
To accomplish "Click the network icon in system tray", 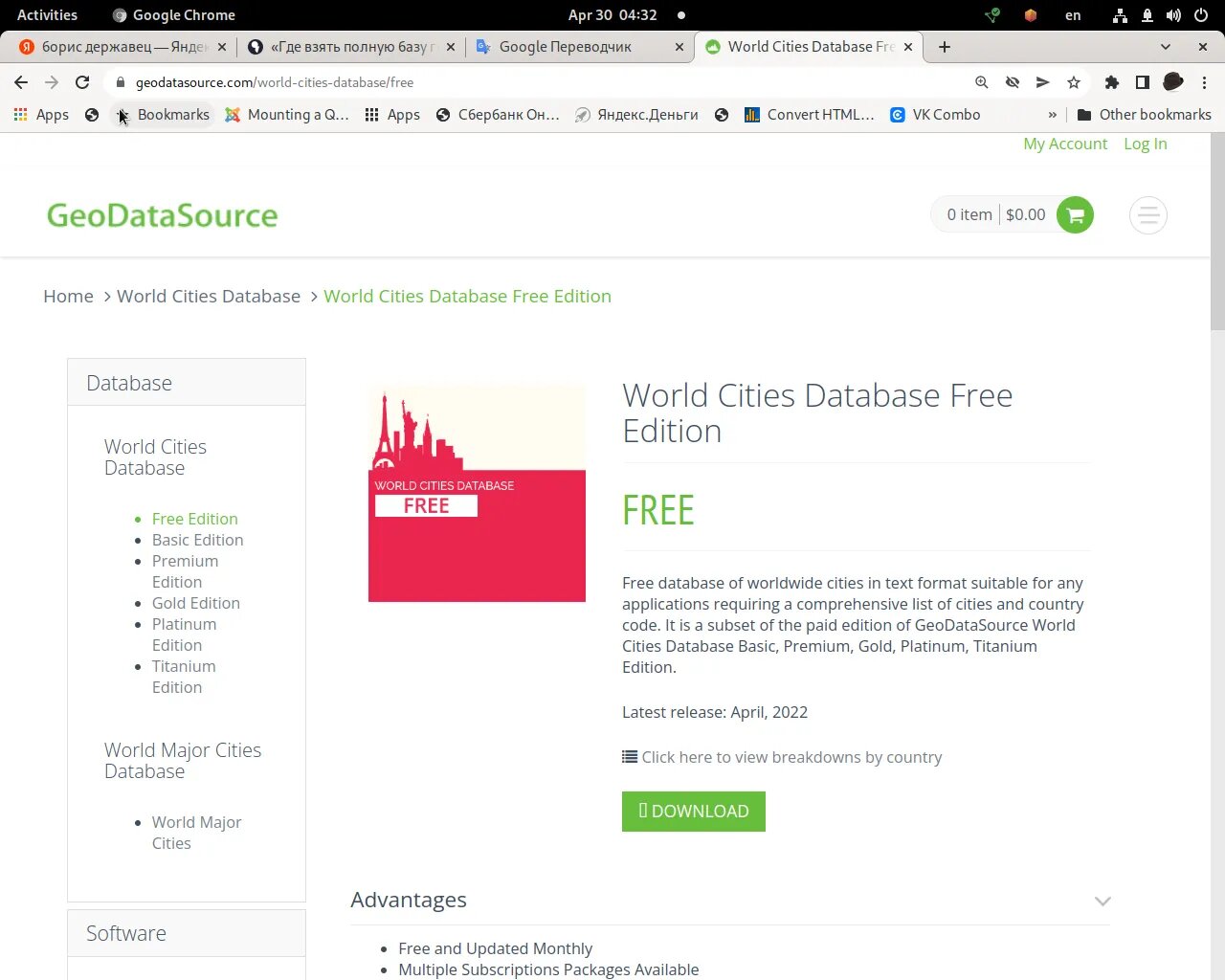I will (1119, 15).
